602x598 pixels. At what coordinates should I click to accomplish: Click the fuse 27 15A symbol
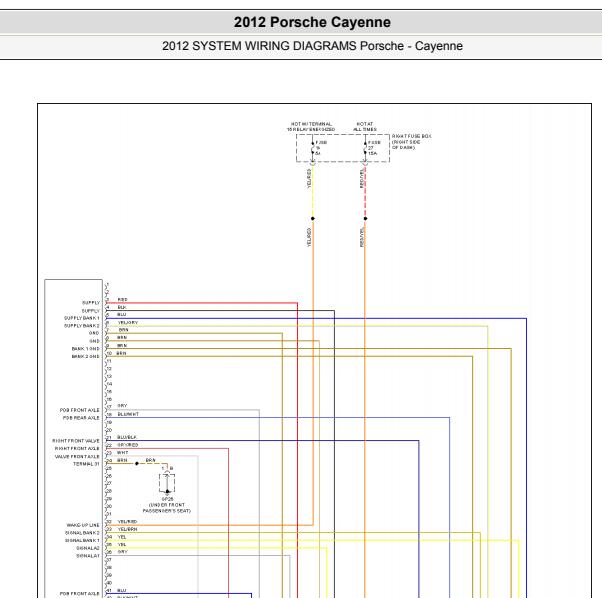pos(366,148)
